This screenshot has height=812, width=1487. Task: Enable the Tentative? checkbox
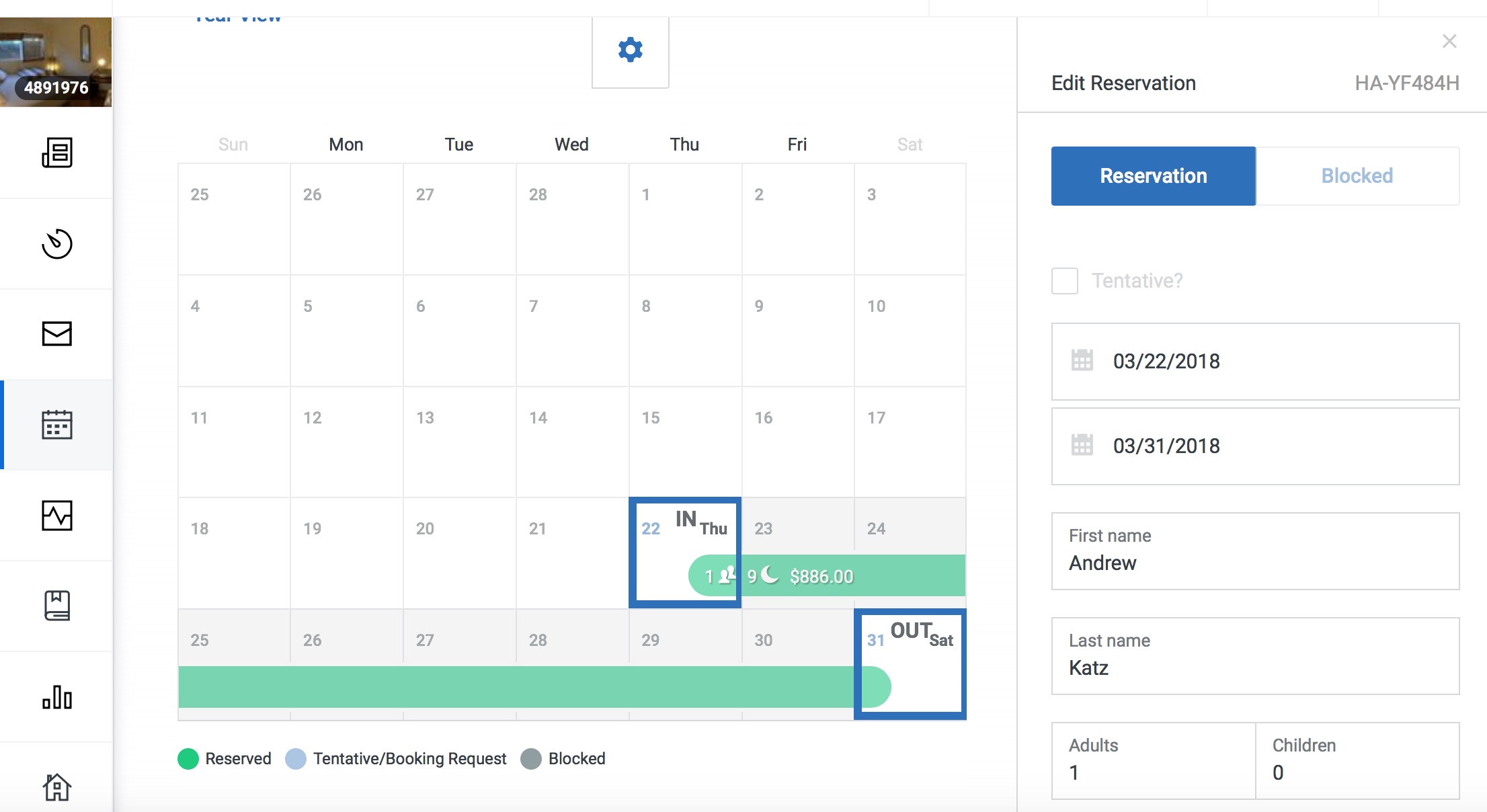[x=1065, y=281]
